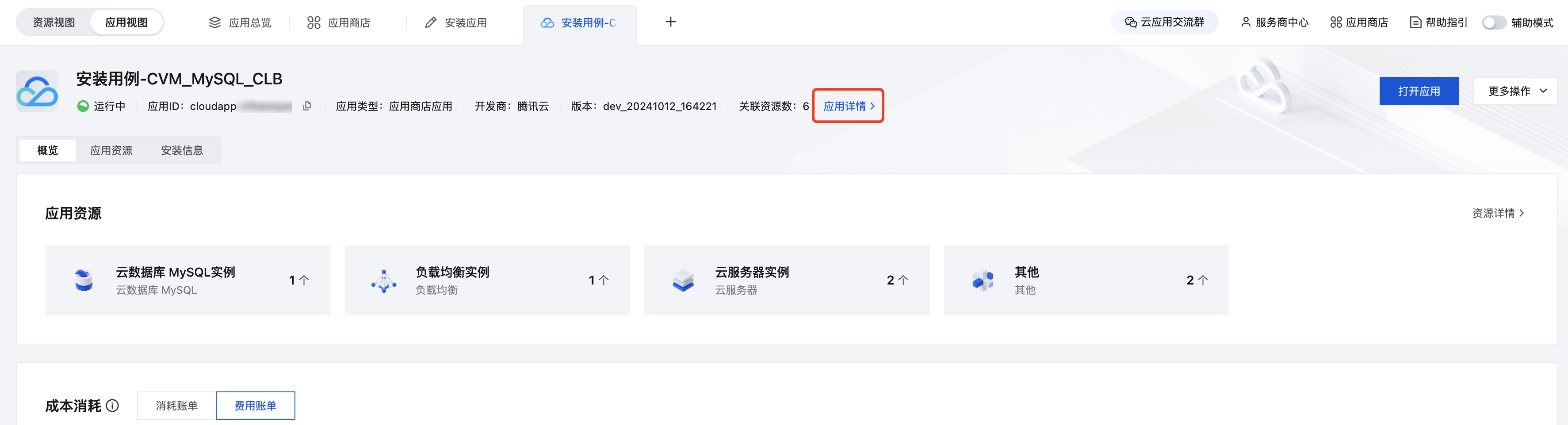Click the MySQL database instance icon
The width and height of the screenshot is (1568, 425).
[84, 280]
